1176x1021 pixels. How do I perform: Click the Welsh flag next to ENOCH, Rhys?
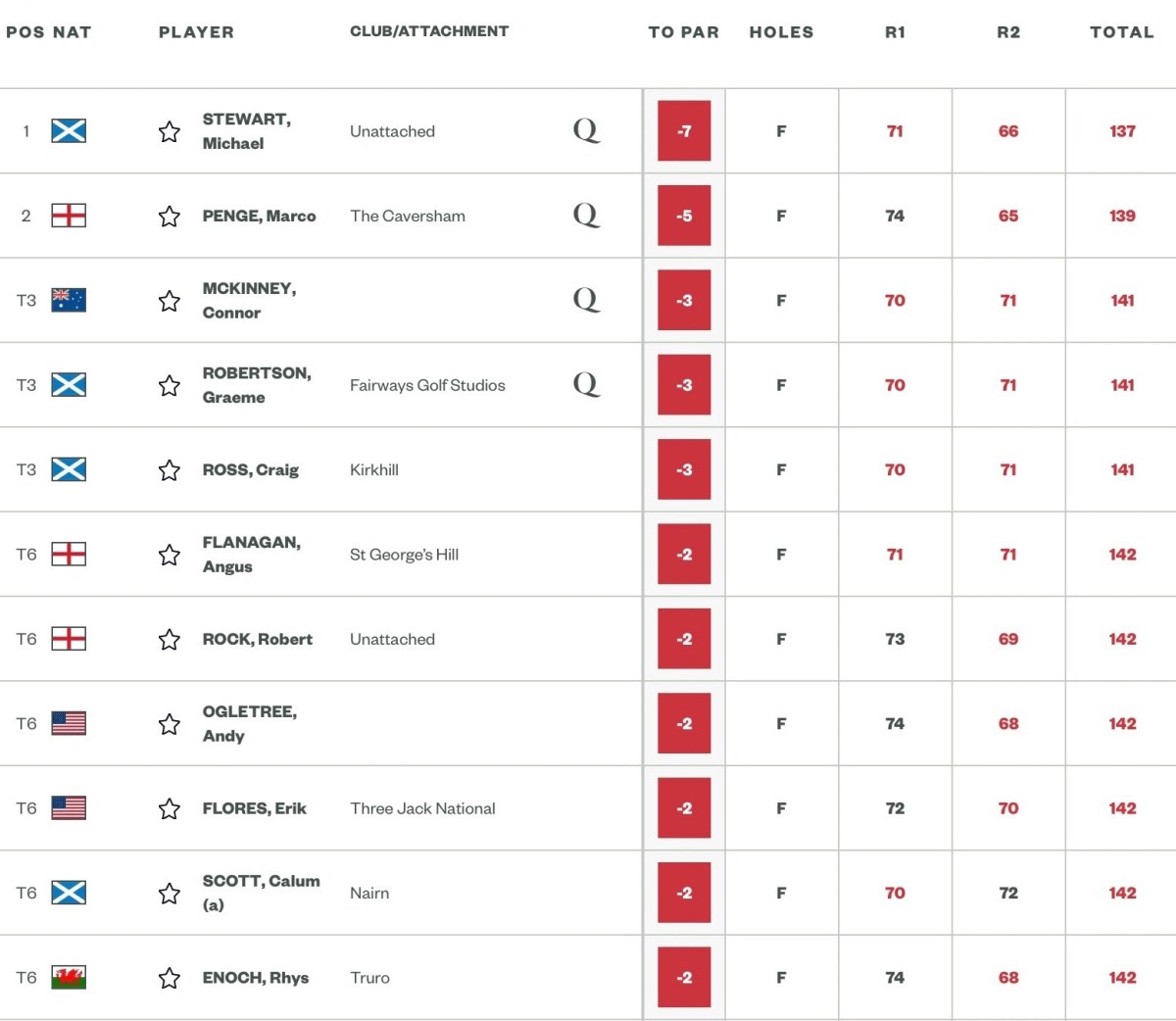[69, 977]
